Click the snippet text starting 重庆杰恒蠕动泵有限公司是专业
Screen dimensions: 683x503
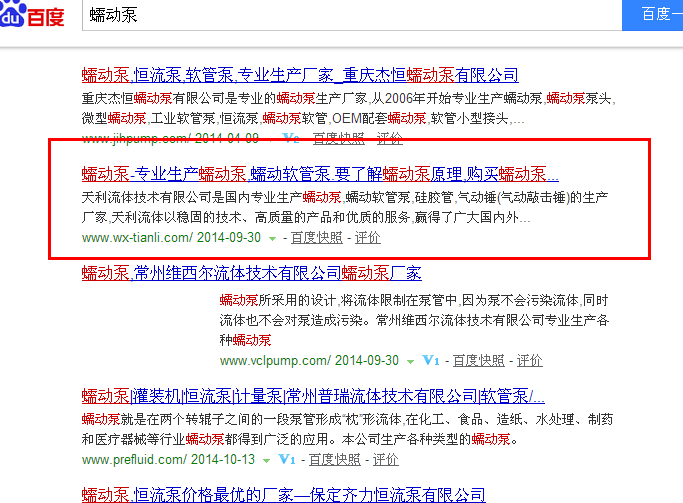348,108
